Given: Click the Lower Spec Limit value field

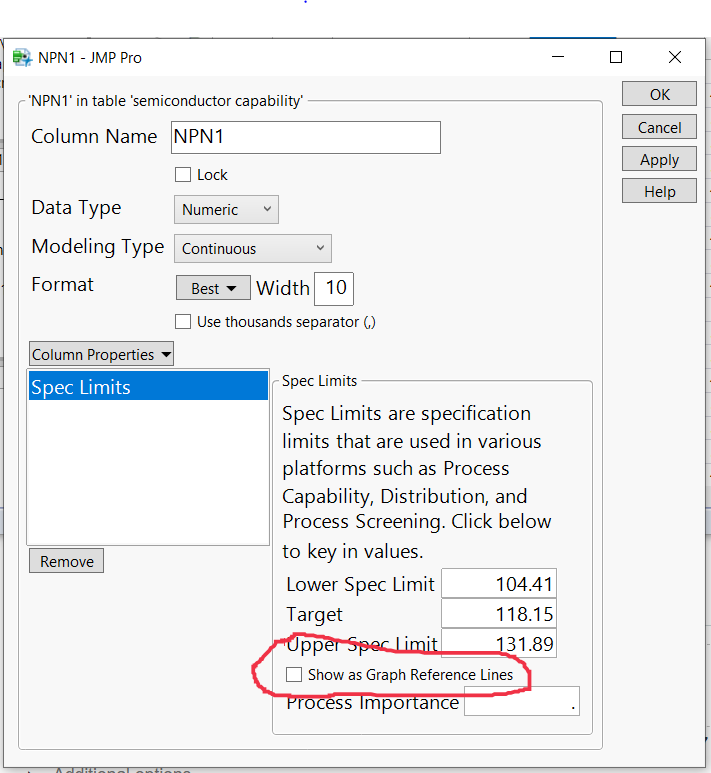Looking at the screenshot, I should [498, 585].
